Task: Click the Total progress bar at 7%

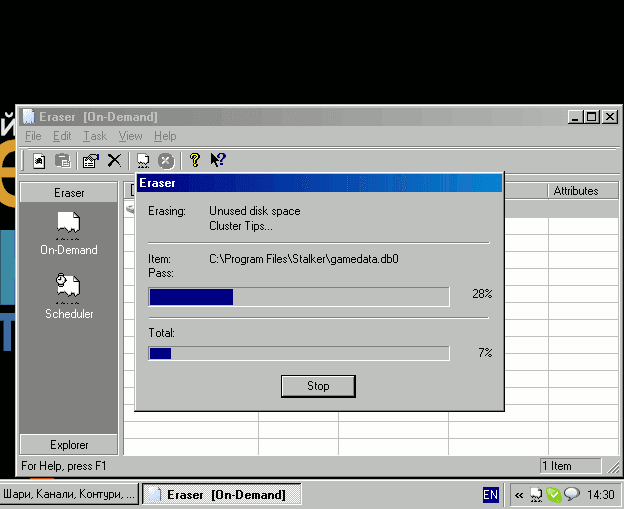Action: pos(299,353)
